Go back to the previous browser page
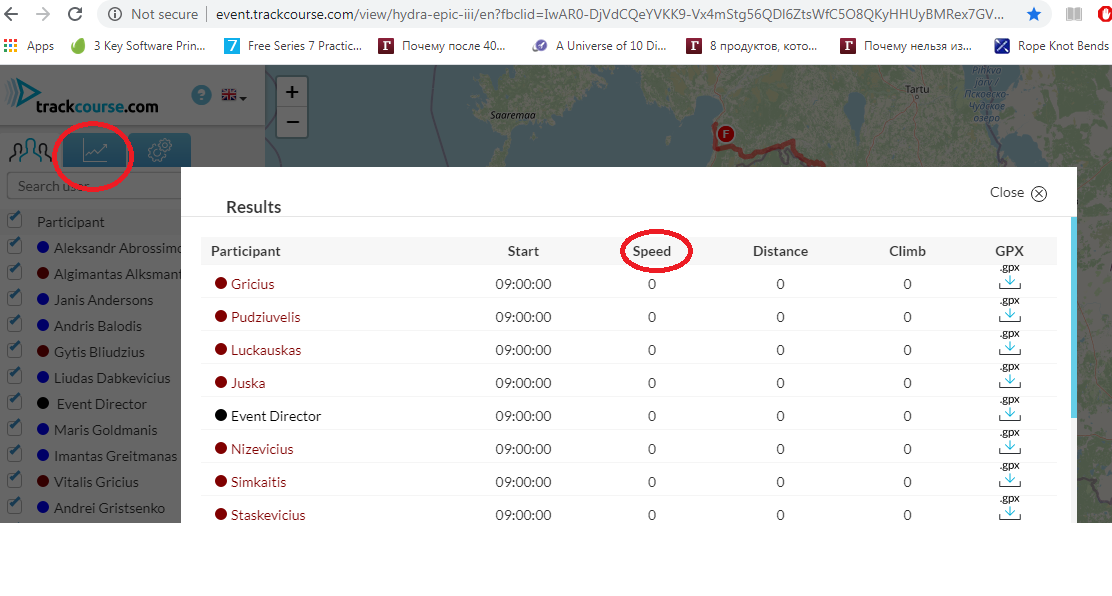This screenshot has height=596, width=1112. [12, 14]
